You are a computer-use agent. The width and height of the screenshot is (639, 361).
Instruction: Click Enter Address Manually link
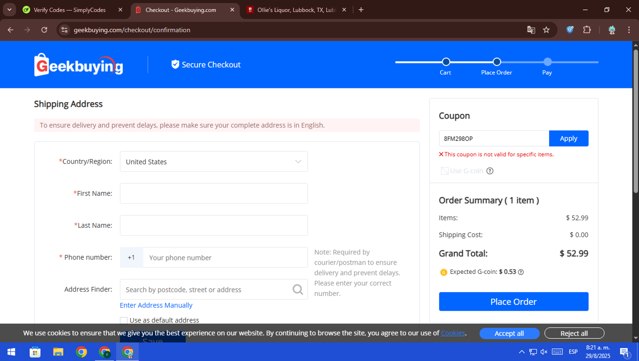[x=156, y=305]
